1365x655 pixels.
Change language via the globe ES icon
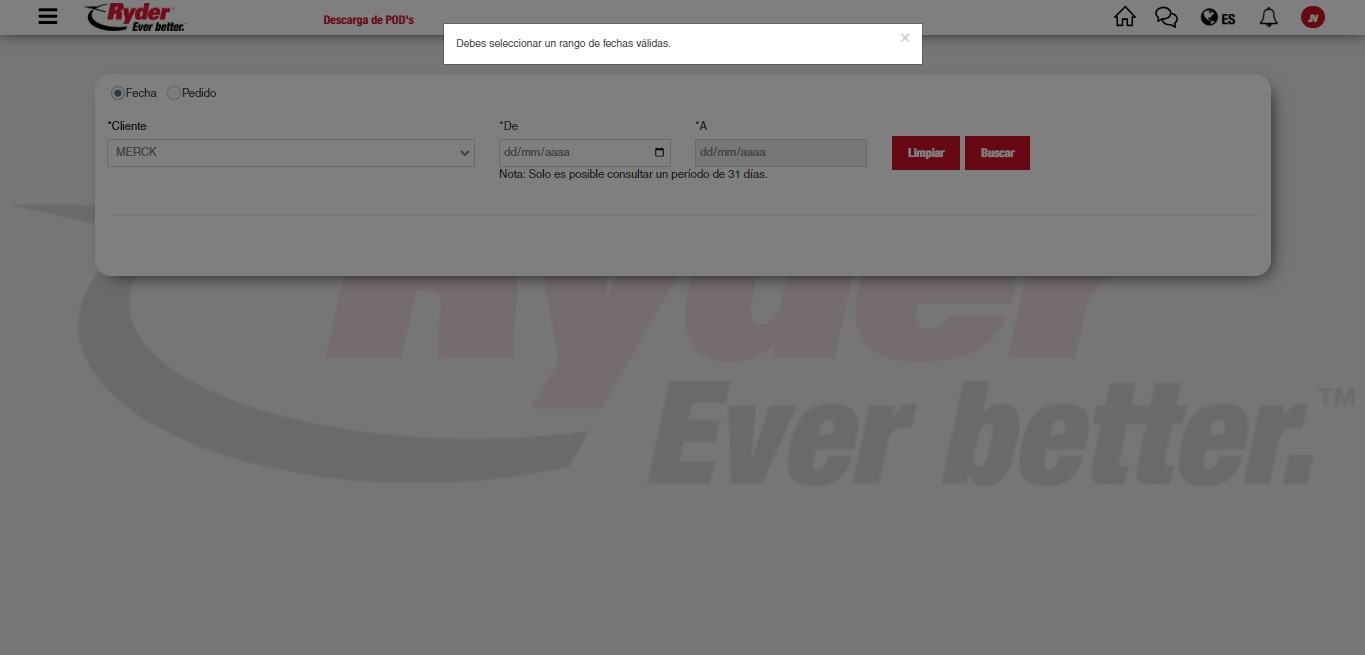click(1217, 18)
